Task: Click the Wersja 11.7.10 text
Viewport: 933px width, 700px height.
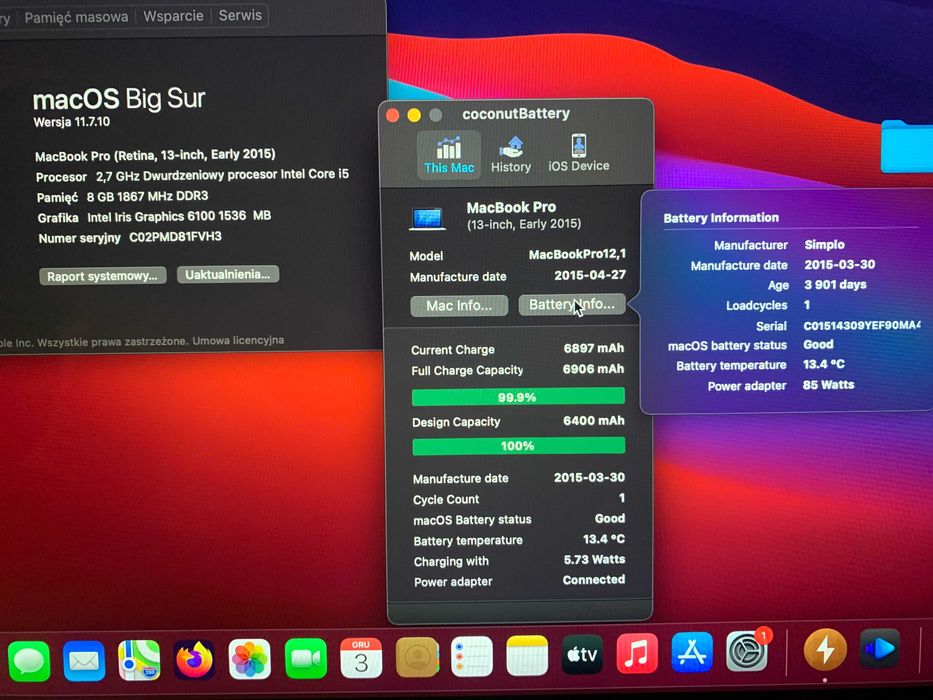Action: (x=71, y=122)
